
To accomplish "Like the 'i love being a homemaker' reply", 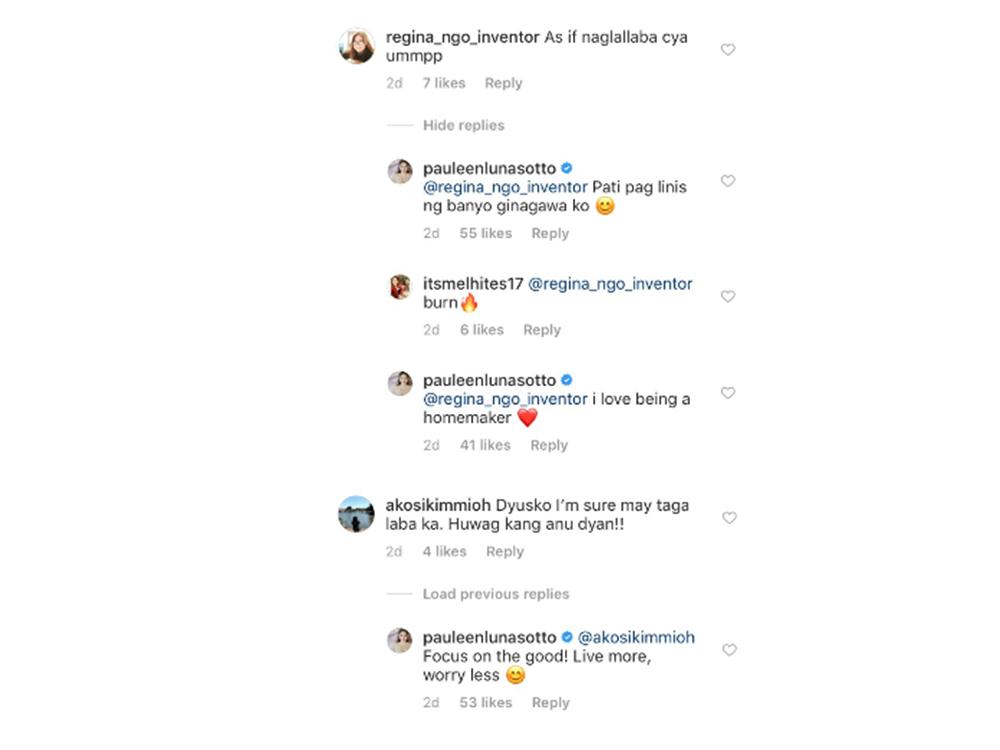I will click(728, 393).
